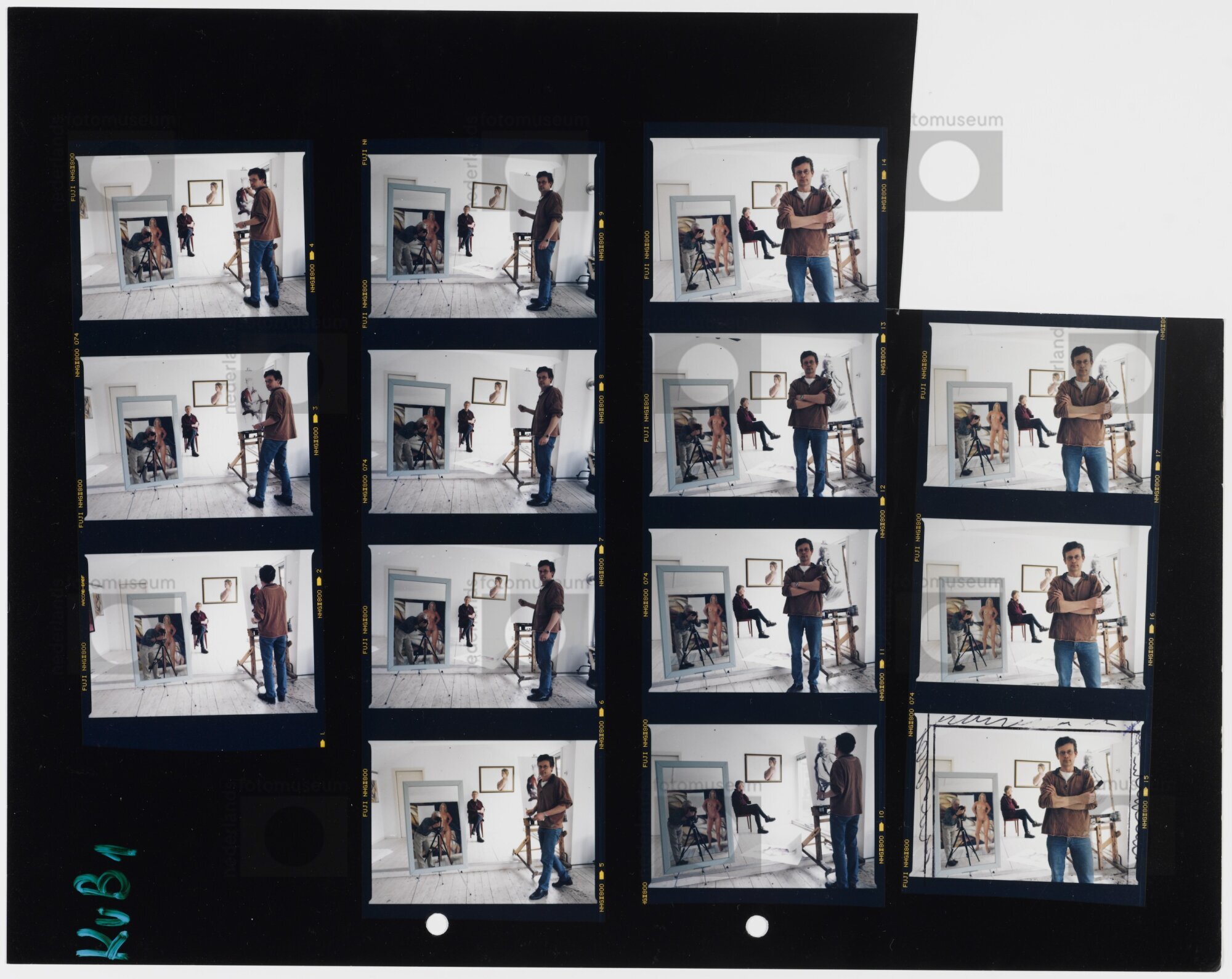Click the dark fotomuseum watermark circle bottom-left
Image resolution: width=1232 pixels, height=979 pixels.
point(294,836)
